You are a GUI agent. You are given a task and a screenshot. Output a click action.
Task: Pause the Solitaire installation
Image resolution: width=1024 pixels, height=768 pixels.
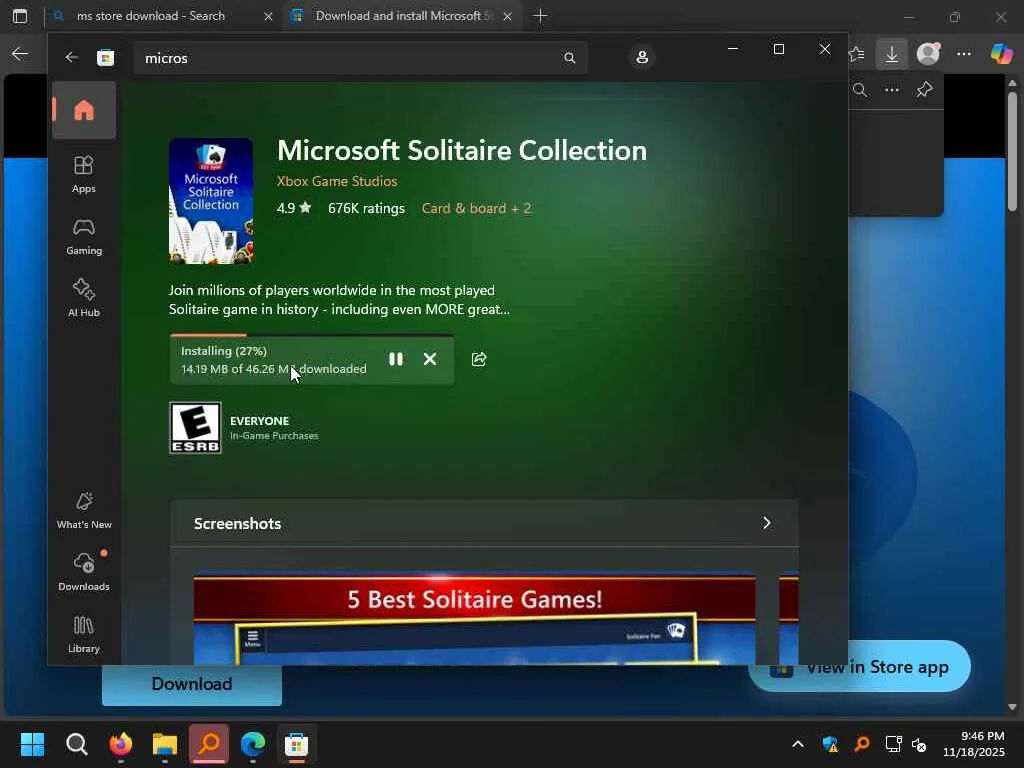(x=396, y=359)
